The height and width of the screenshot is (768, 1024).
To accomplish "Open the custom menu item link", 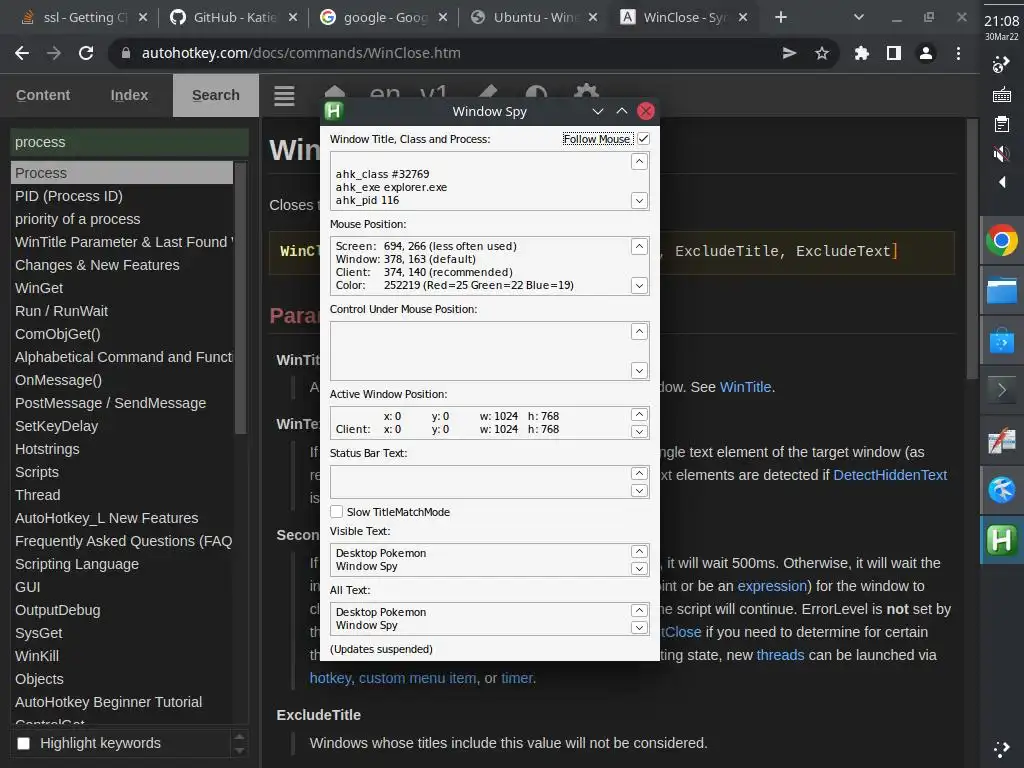I will pyautogui.click(x=417, y=678).
